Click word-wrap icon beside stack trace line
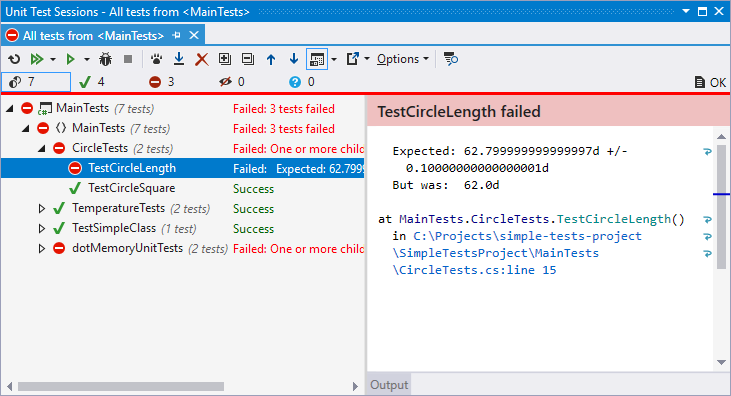Viewport: 731px width, 396px height. (707, 219)
